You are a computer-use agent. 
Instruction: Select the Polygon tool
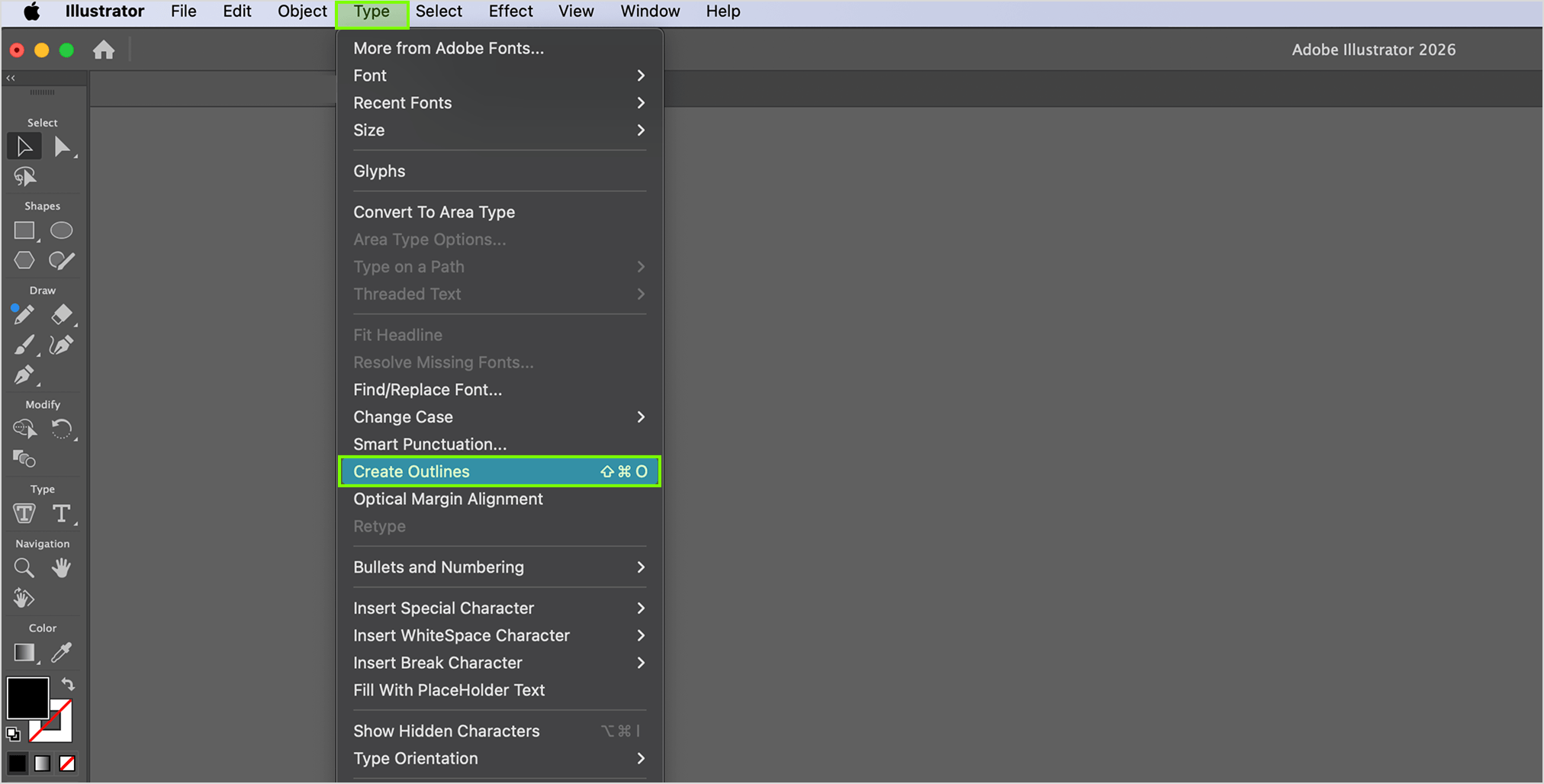(x=24, y=260)
